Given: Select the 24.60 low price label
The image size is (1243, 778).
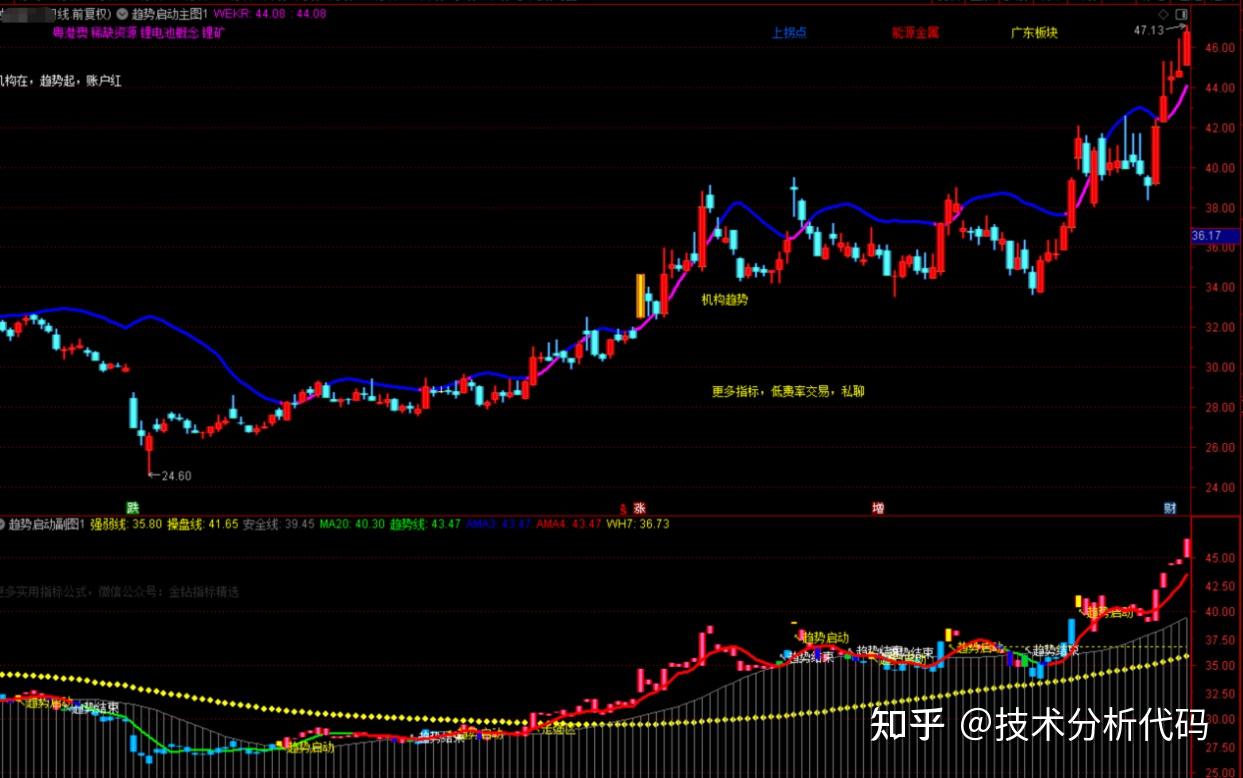Looking at the screenshot, I should click(175, 476).
